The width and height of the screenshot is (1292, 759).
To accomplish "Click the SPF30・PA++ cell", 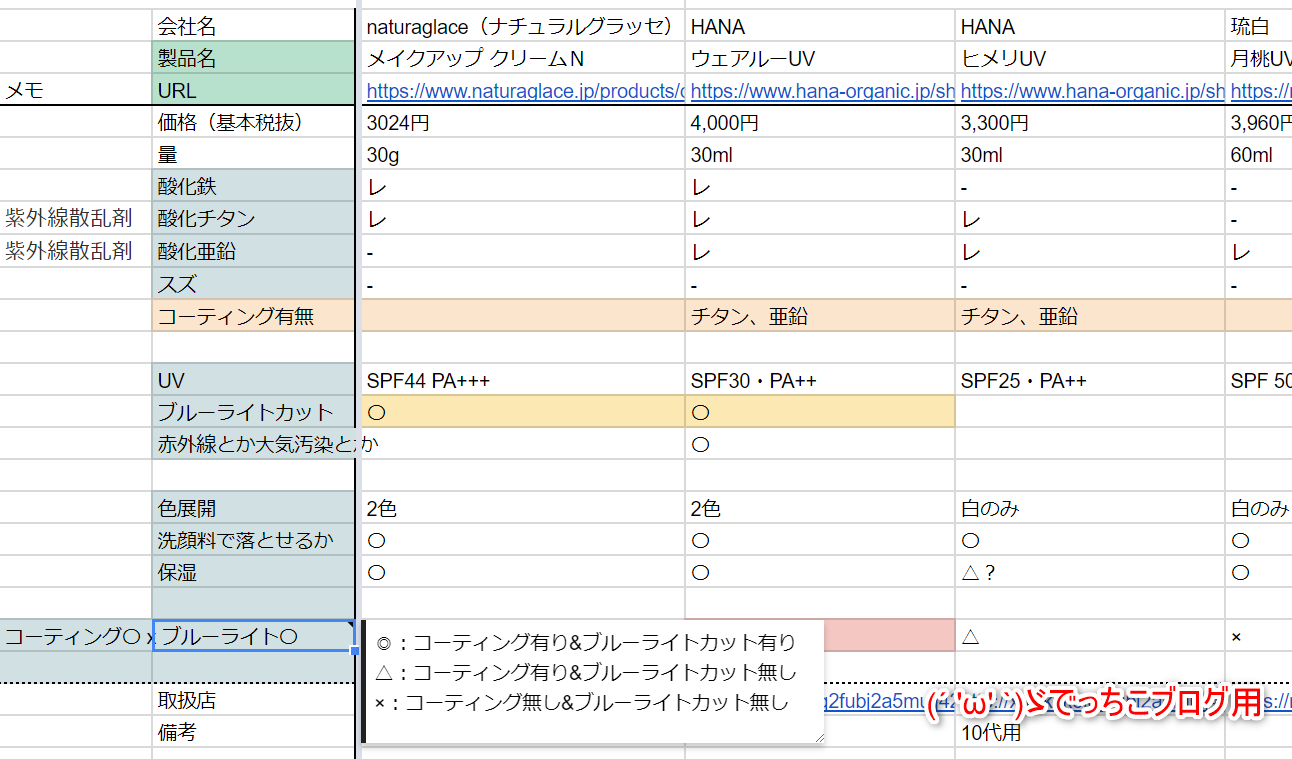I will [x=820, y=380].
